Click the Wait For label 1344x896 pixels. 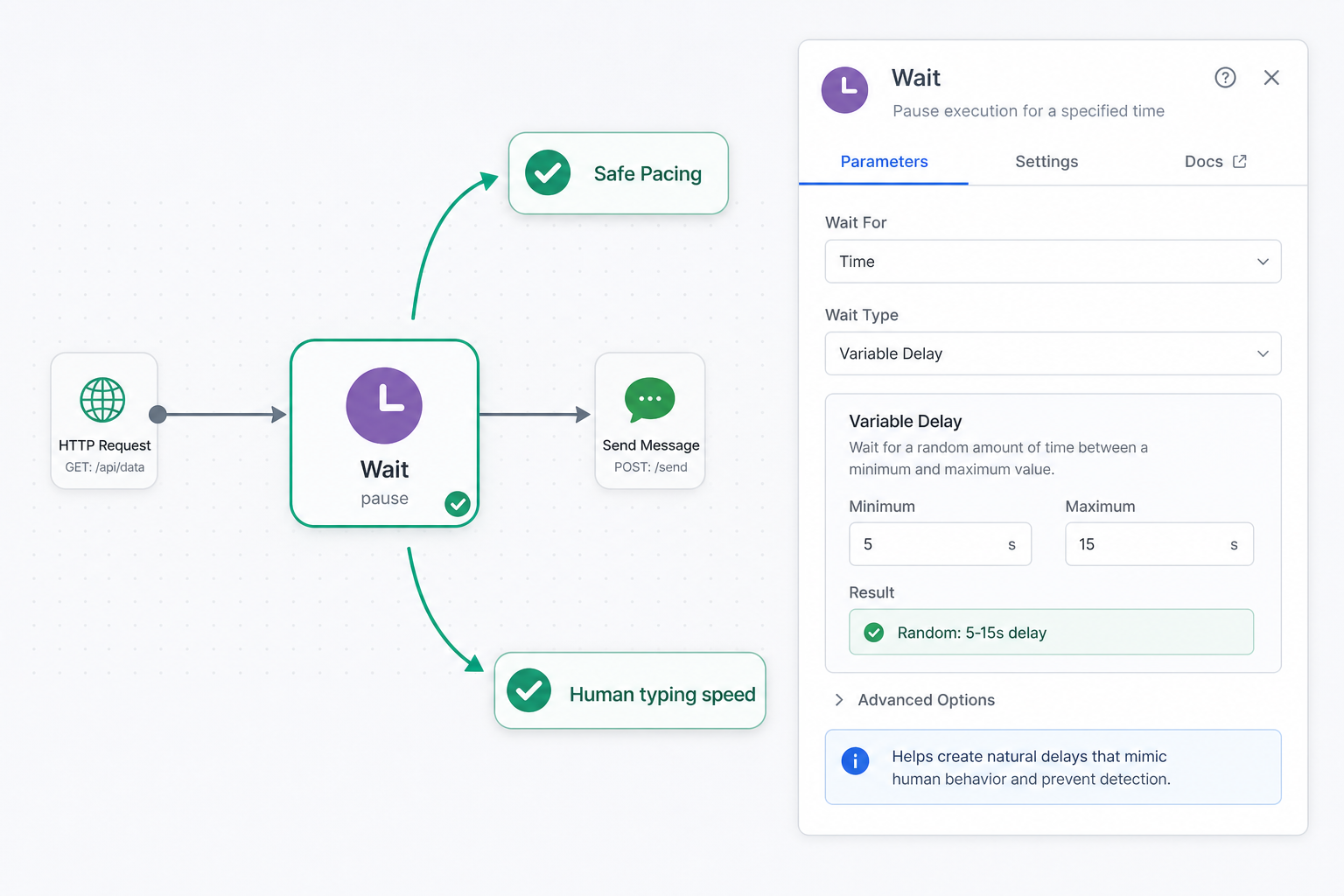click(856, 222)
